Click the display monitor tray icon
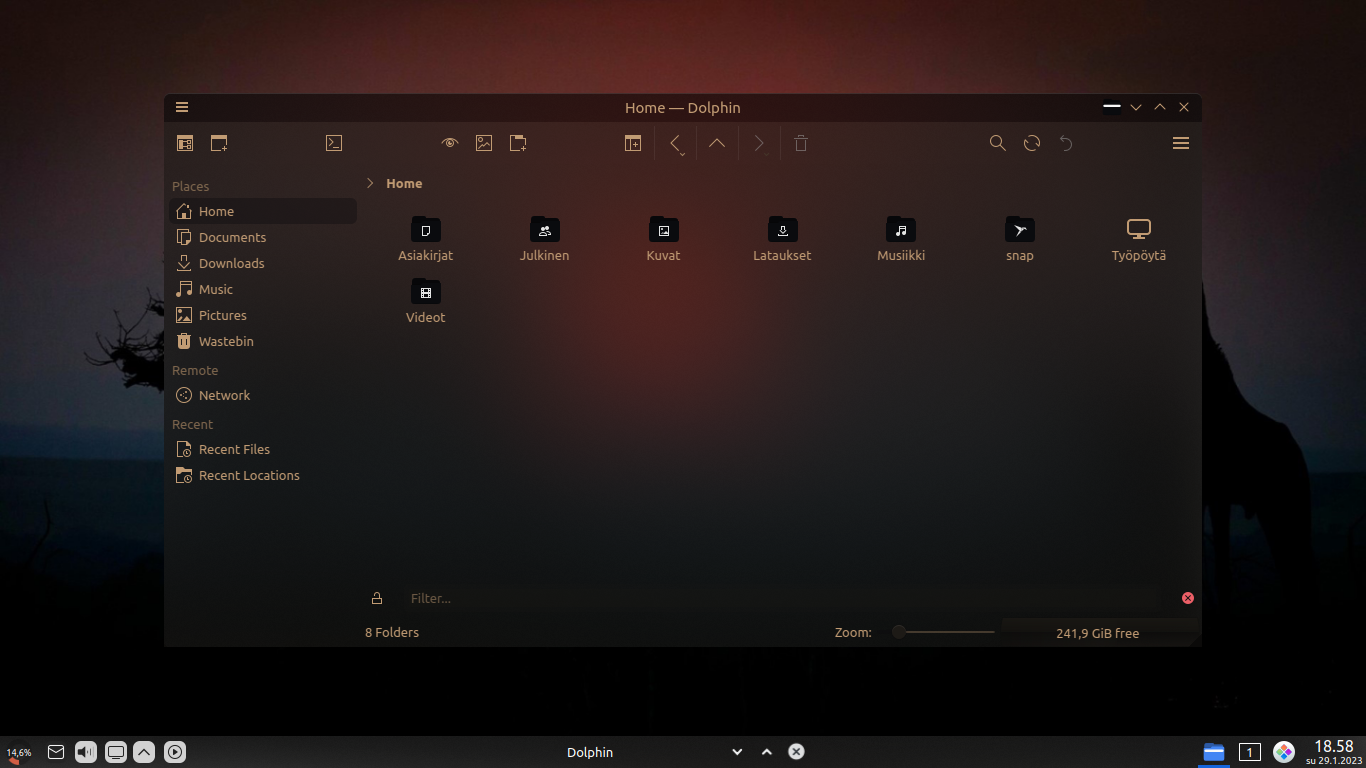 116,752
